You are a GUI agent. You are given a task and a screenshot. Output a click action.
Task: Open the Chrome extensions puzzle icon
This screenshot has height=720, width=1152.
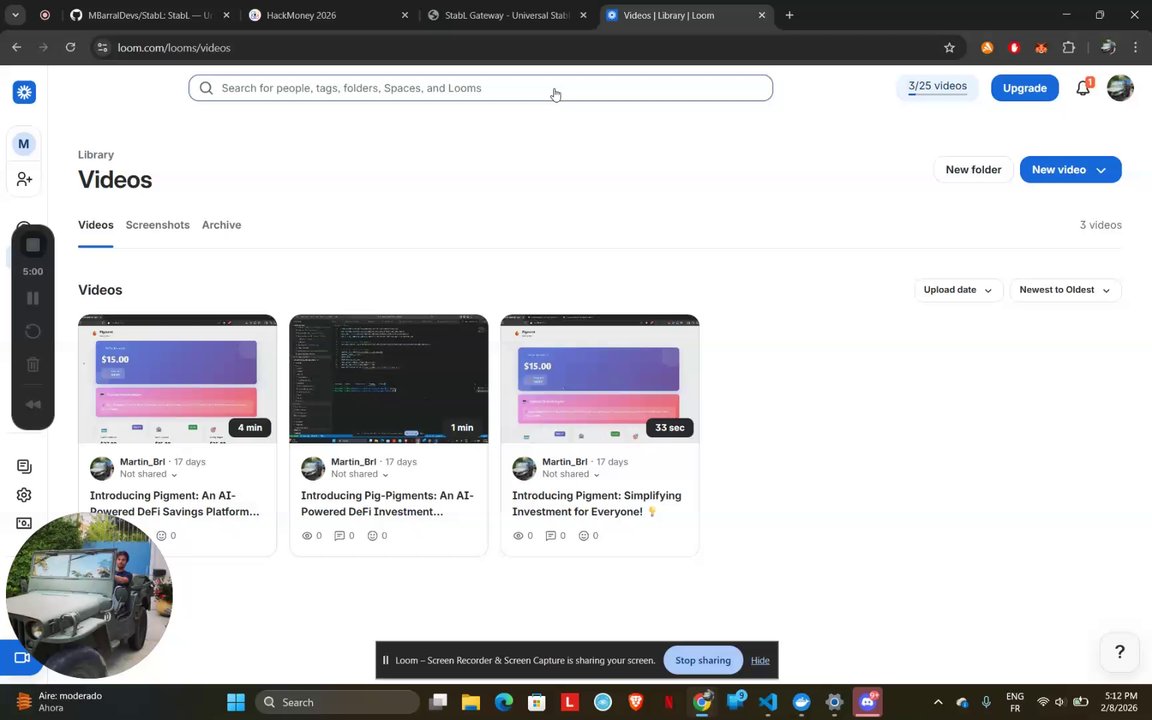(1069, 48)
